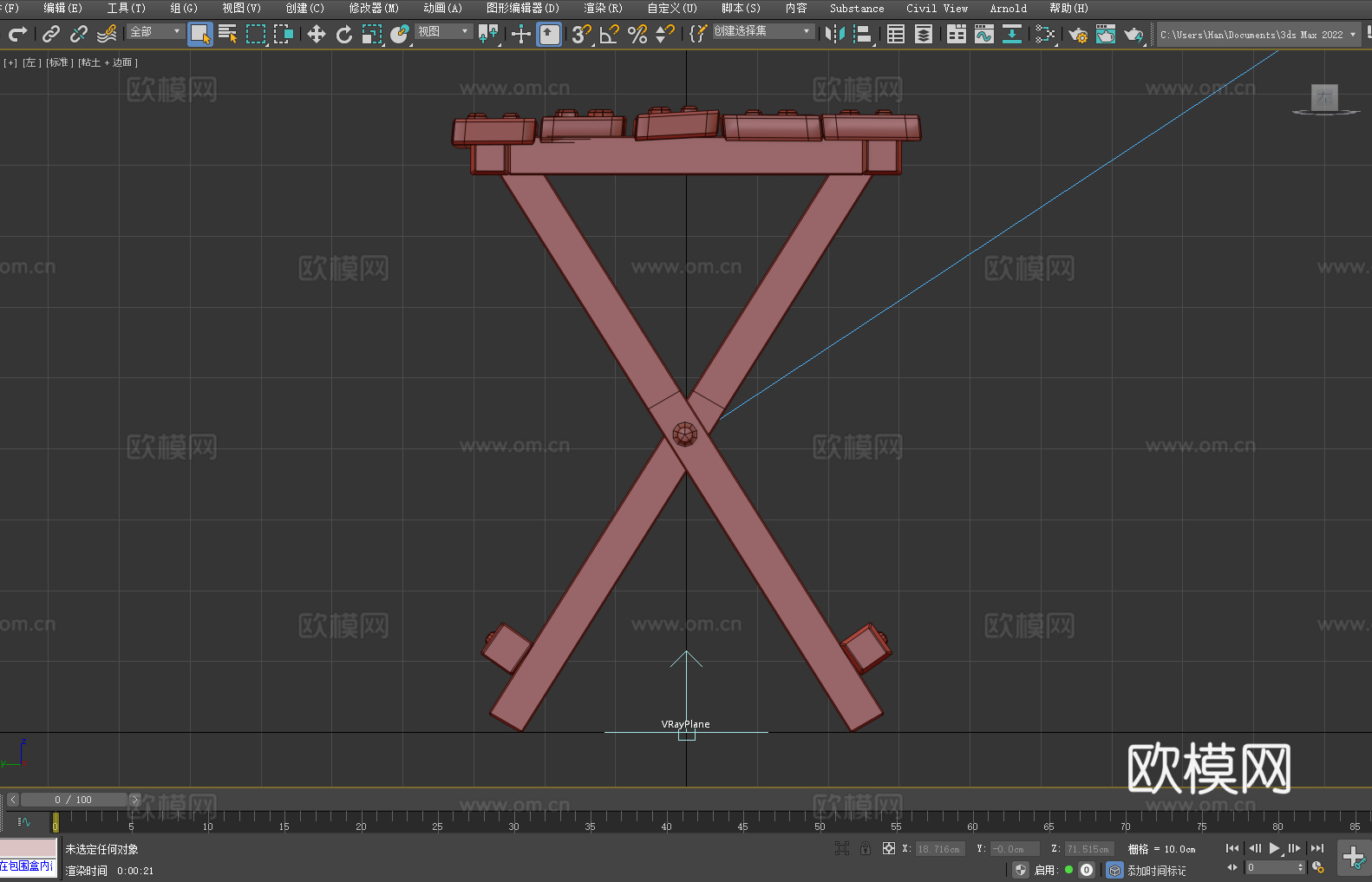Viewport: 1372px width, 882px height.
Task: Toggle Spinner Snap
Action: (665, 34)
